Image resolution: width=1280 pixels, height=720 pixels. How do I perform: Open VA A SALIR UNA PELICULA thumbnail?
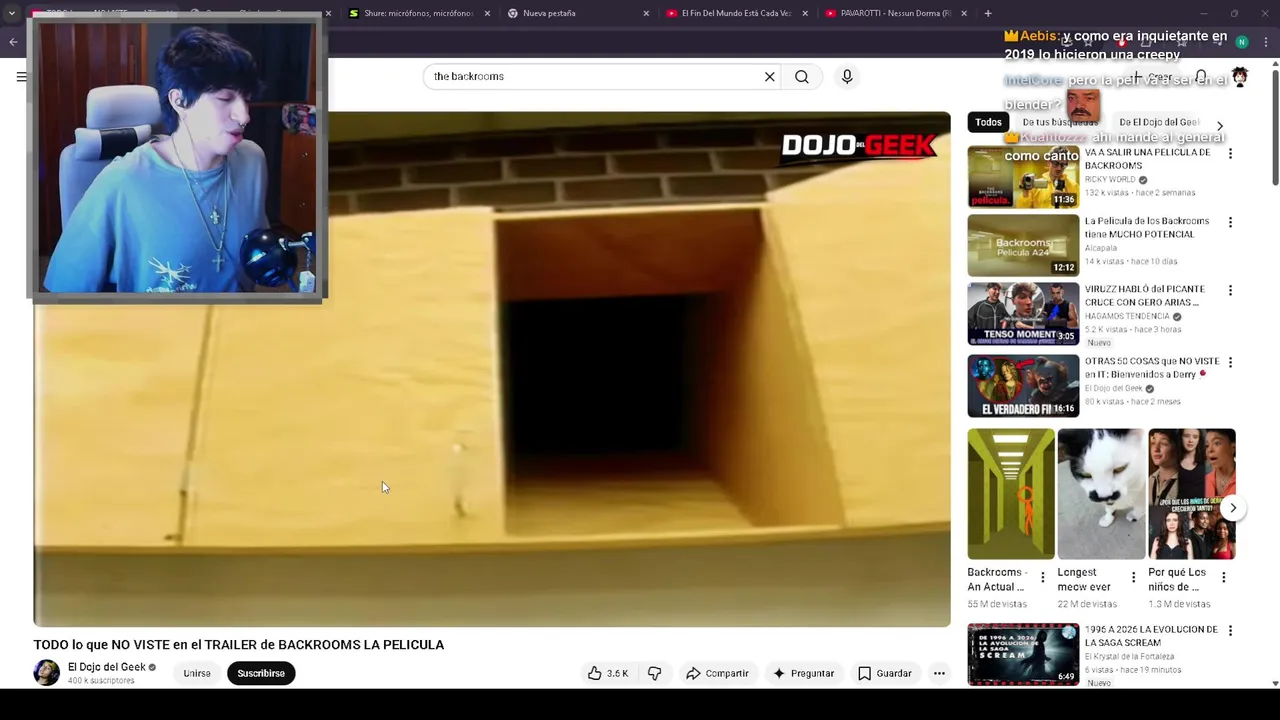click(1023, 177)
